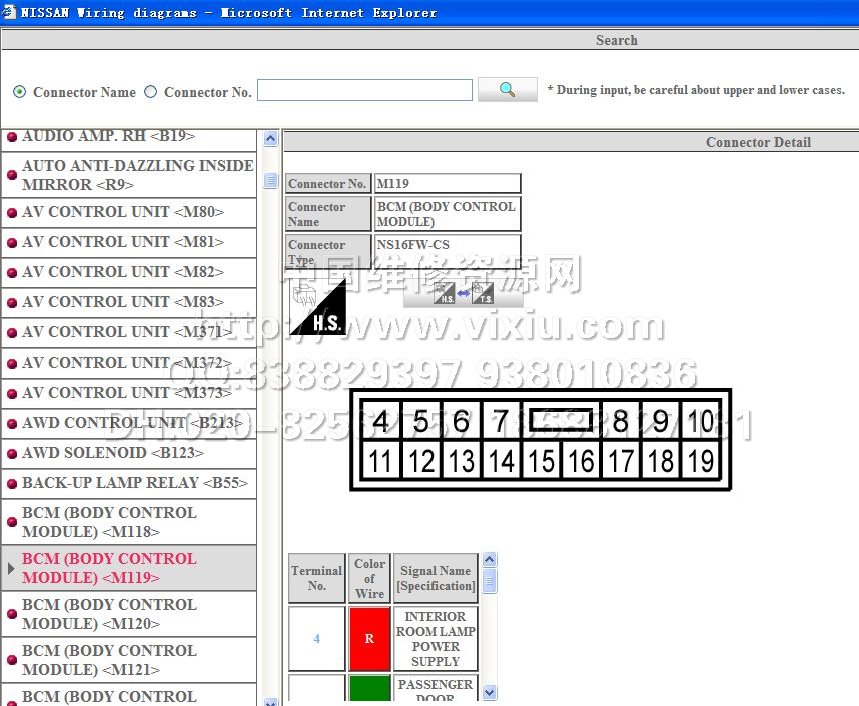Viewport: 859px width, 706px height.
Task: Select the Connector No. radio button
Action: click(151, 91)
